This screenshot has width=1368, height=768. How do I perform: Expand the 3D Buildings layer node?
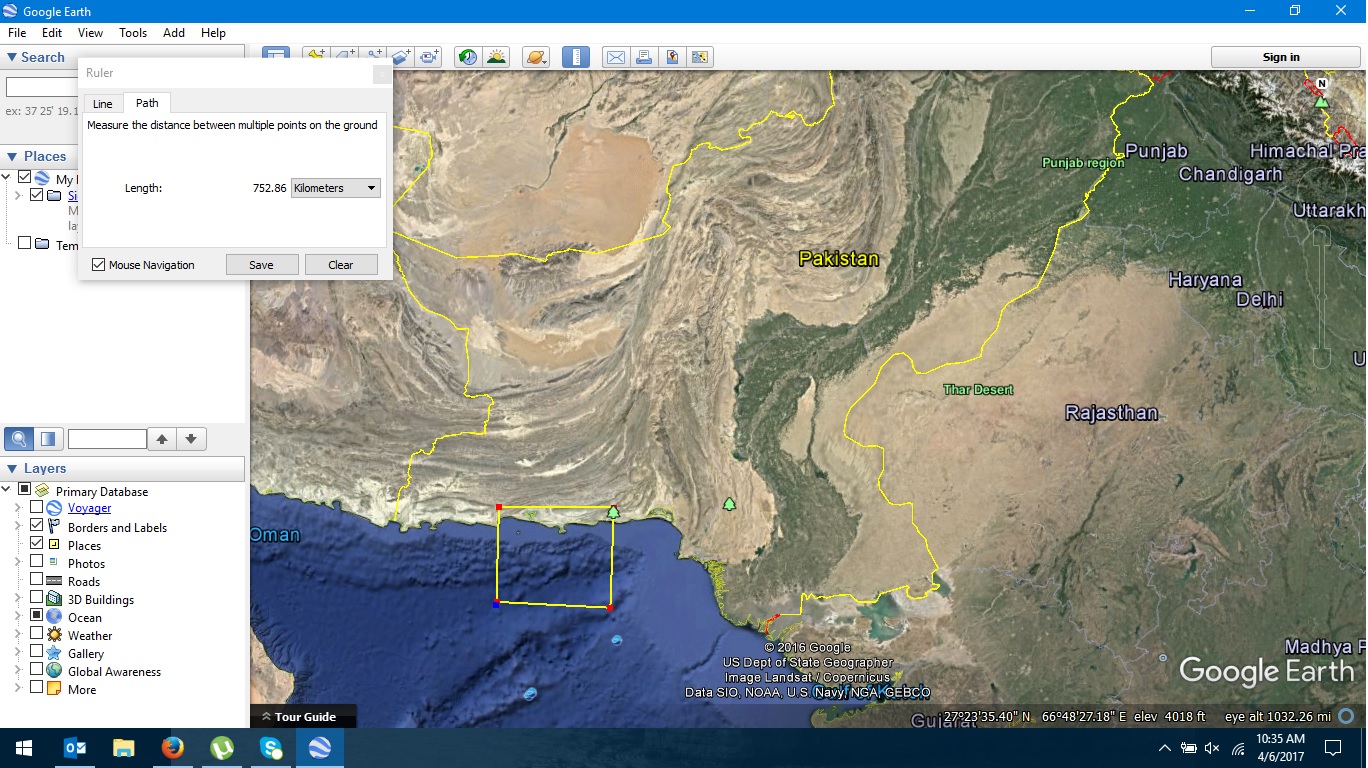tap(17, 599)
